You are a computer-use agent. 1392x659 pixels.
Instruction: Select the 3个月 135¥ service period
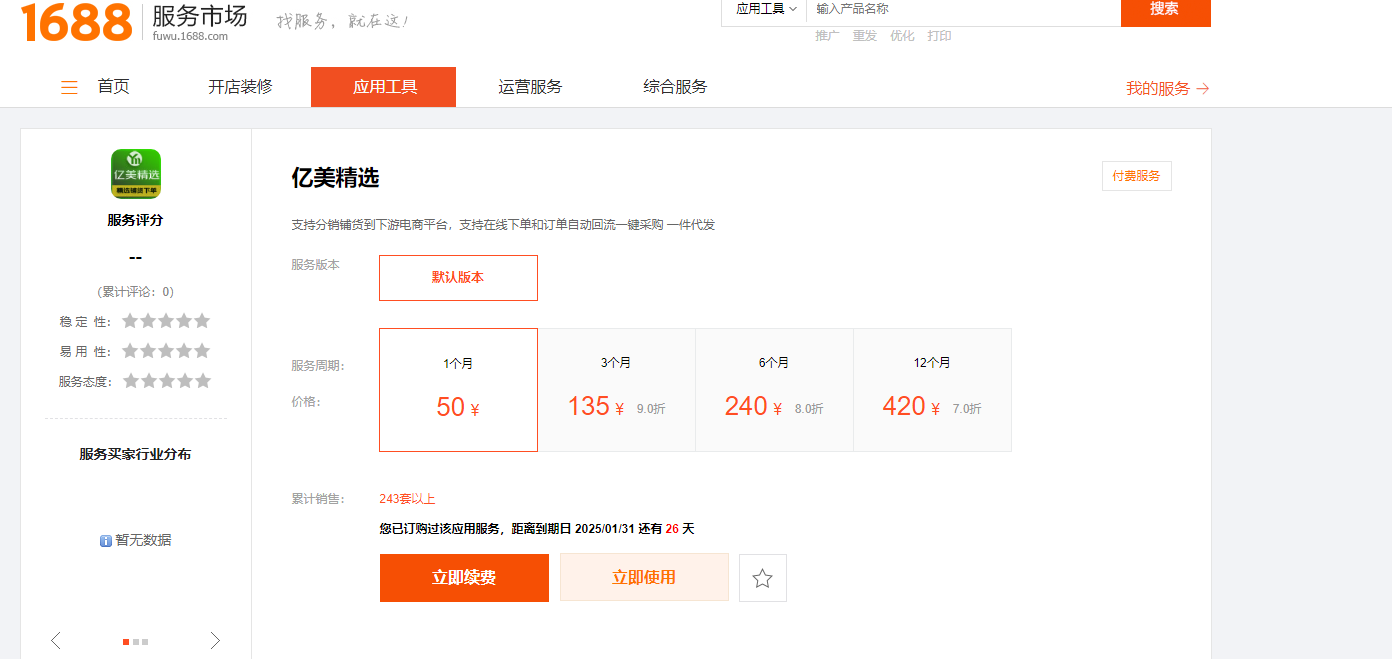(x=616, y=390)
